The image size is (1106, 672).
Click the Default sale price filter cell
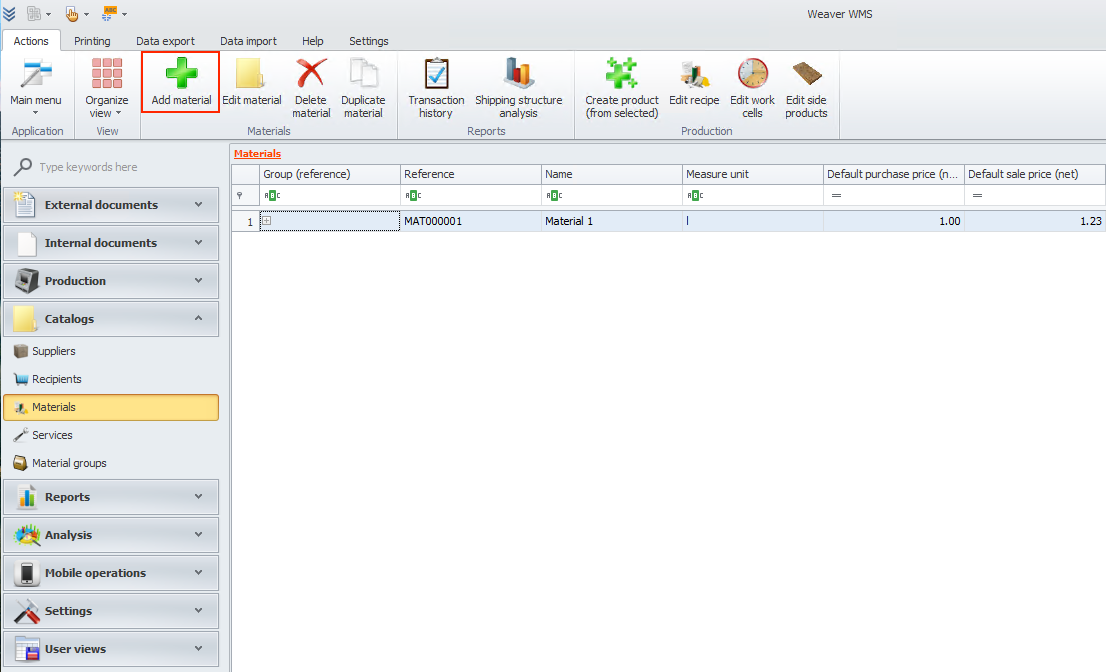point(1035,195)
